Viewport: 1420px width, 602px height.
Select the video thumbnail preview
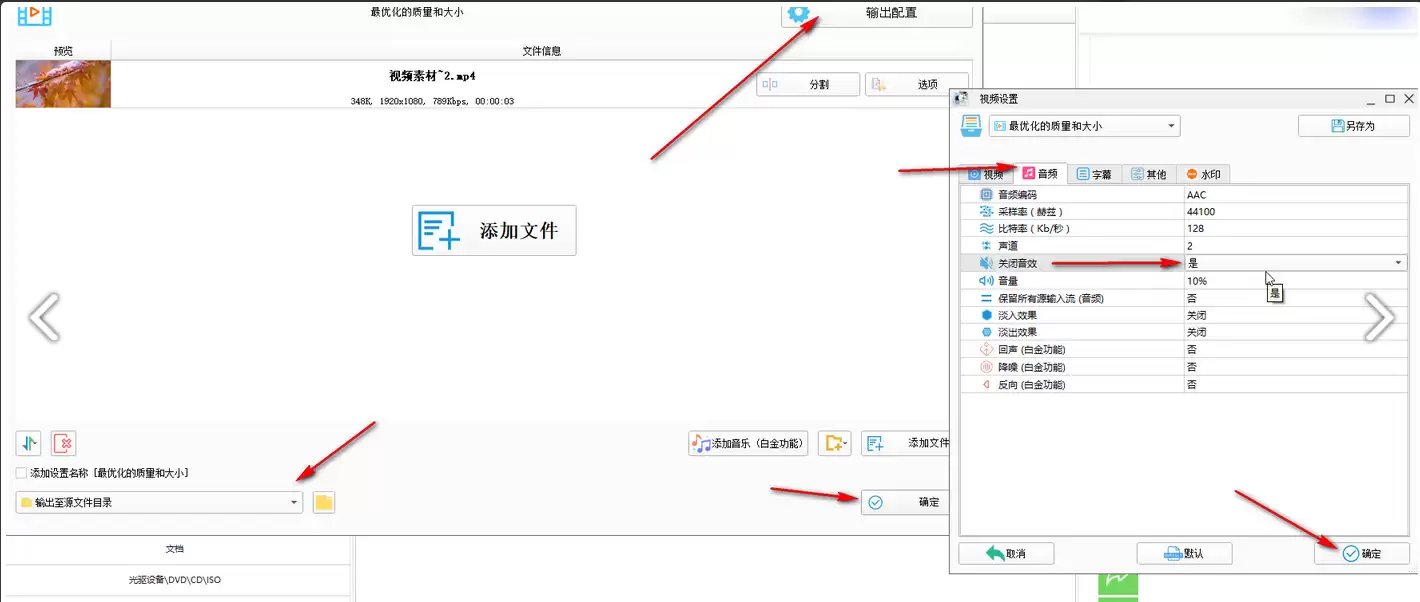(63, 84)
